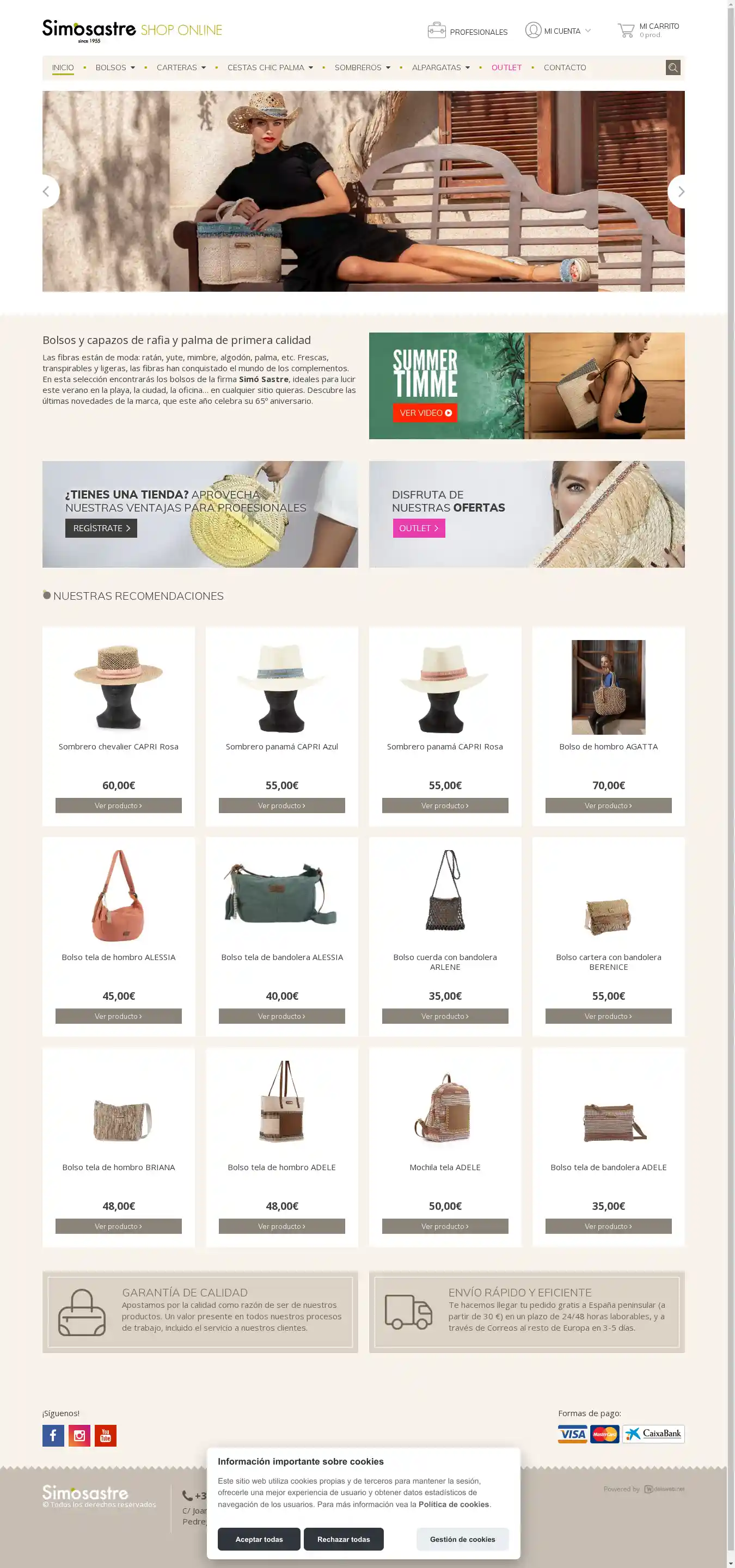Expand the Cestas Chic Palma dropdown

[x=271, y=67]
